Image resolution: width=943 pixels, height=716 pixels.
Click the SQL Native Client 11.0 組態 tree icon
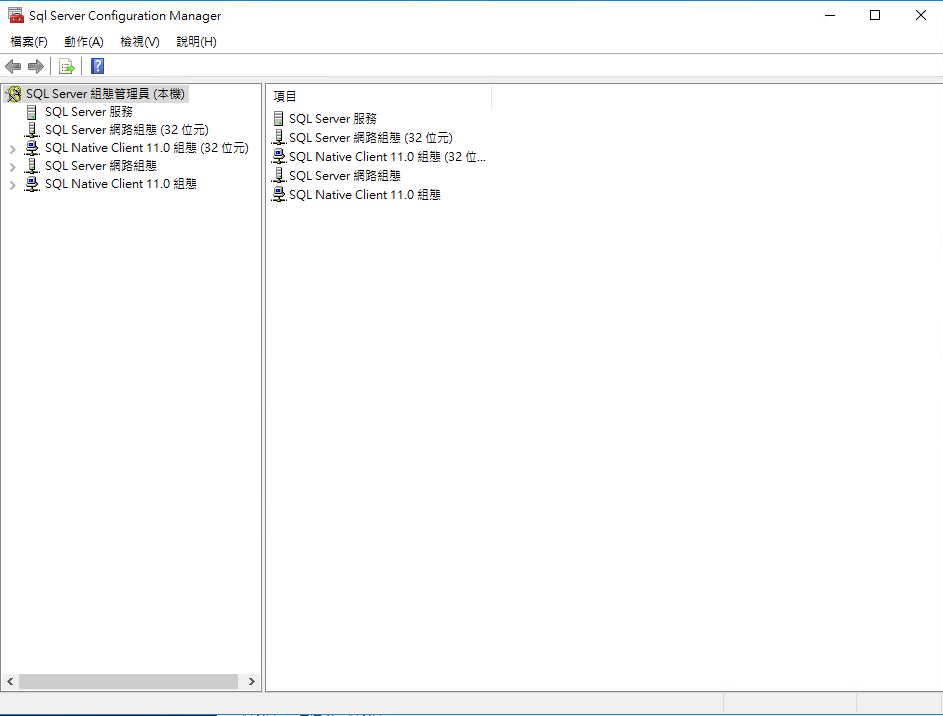(x=32, y=184)
